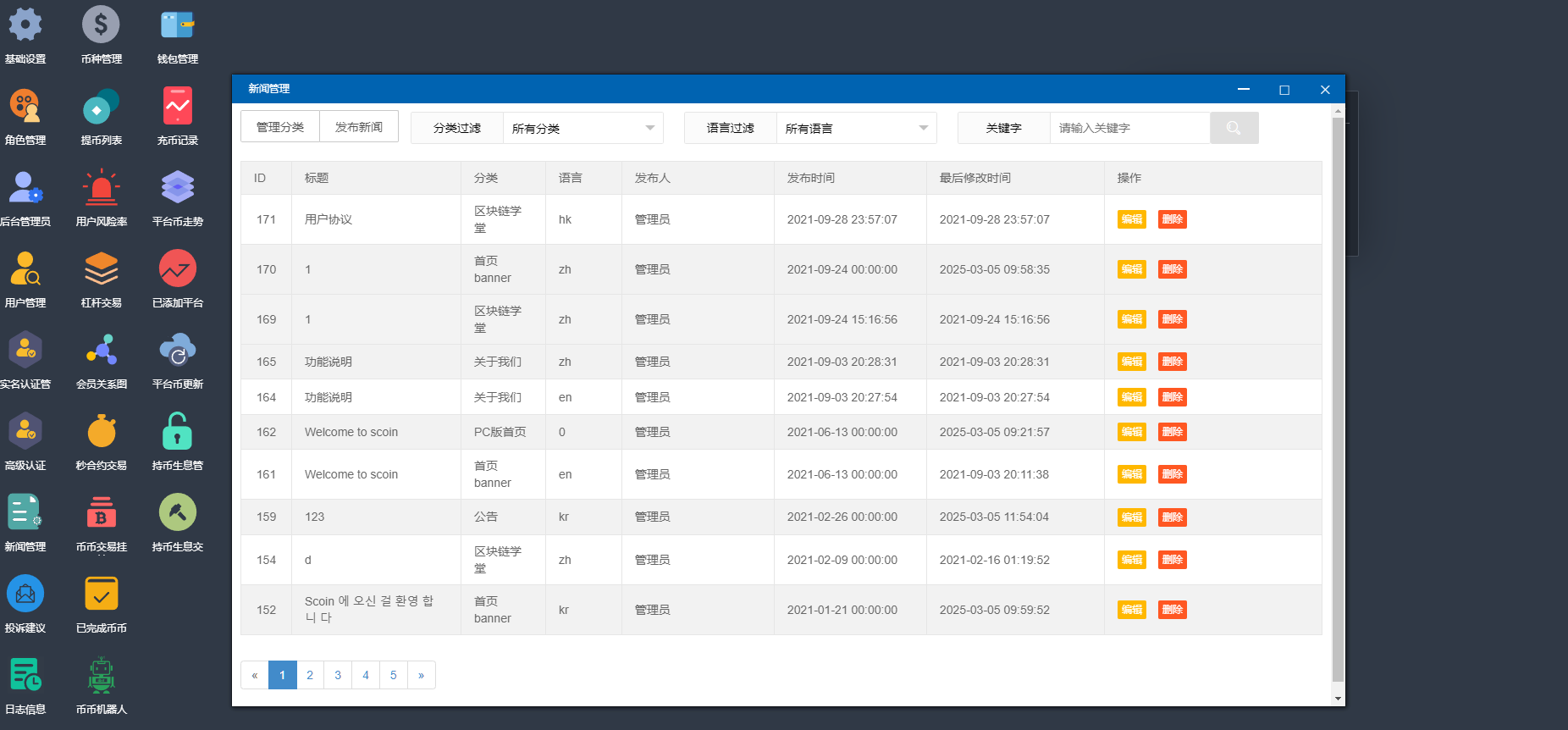
Task: Click the keyword search magnifier button
Action: (x=1234, y=128)
